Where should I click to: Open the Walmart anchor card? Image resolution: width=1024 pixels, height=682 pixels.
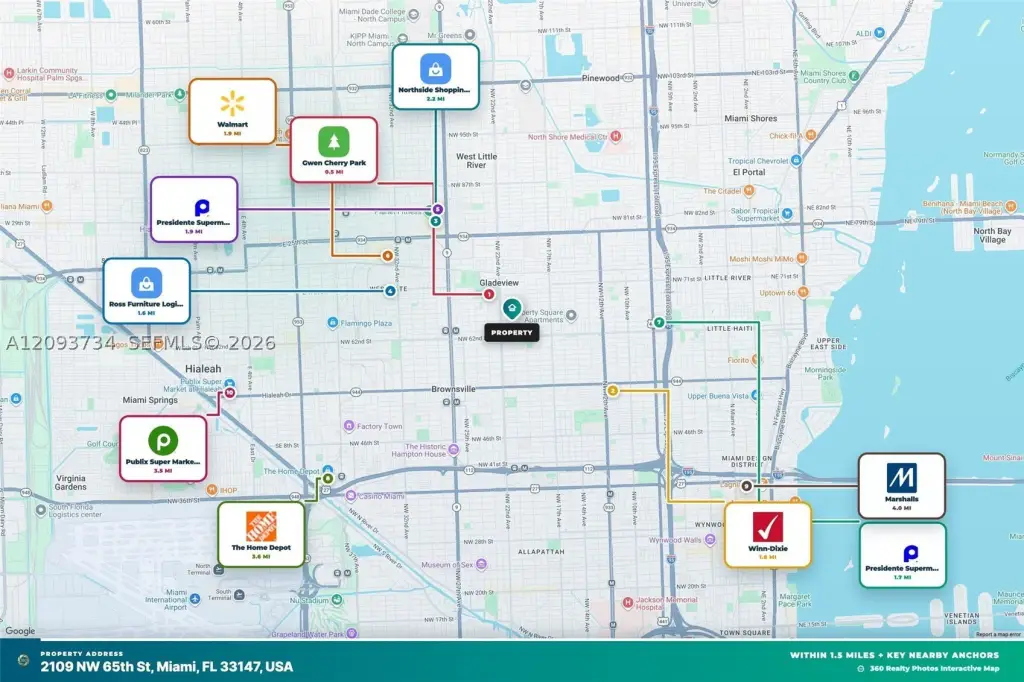(232, 111)
